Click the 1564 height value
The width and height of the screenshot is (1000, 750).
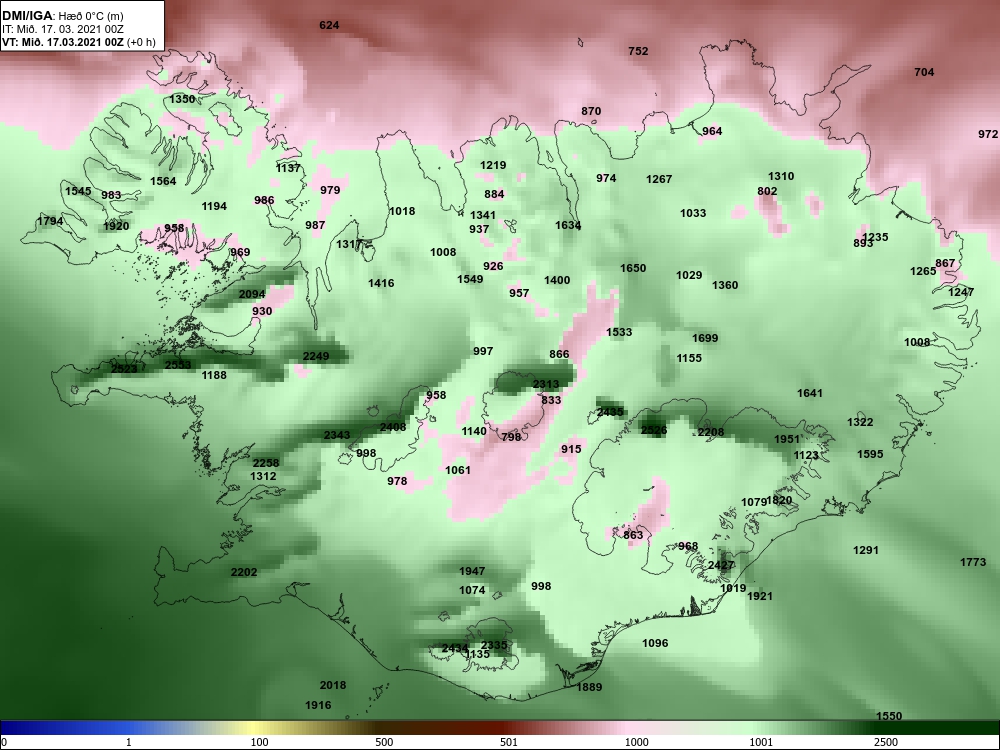[x=163, y=181]
